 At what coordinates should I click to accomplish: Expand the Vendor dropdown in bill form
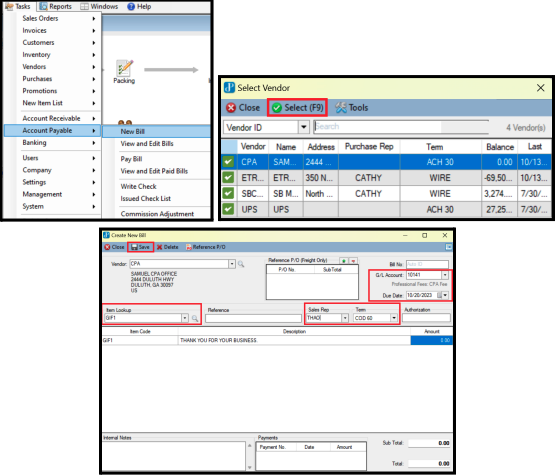click(x=232, y=264)
